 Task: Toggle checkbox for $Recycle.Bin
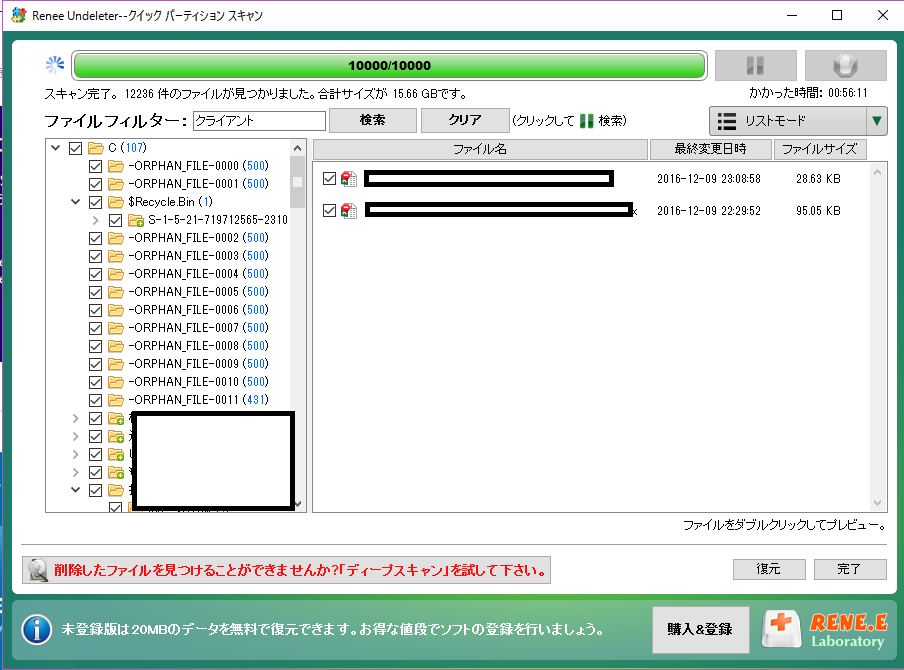point(96,202)
